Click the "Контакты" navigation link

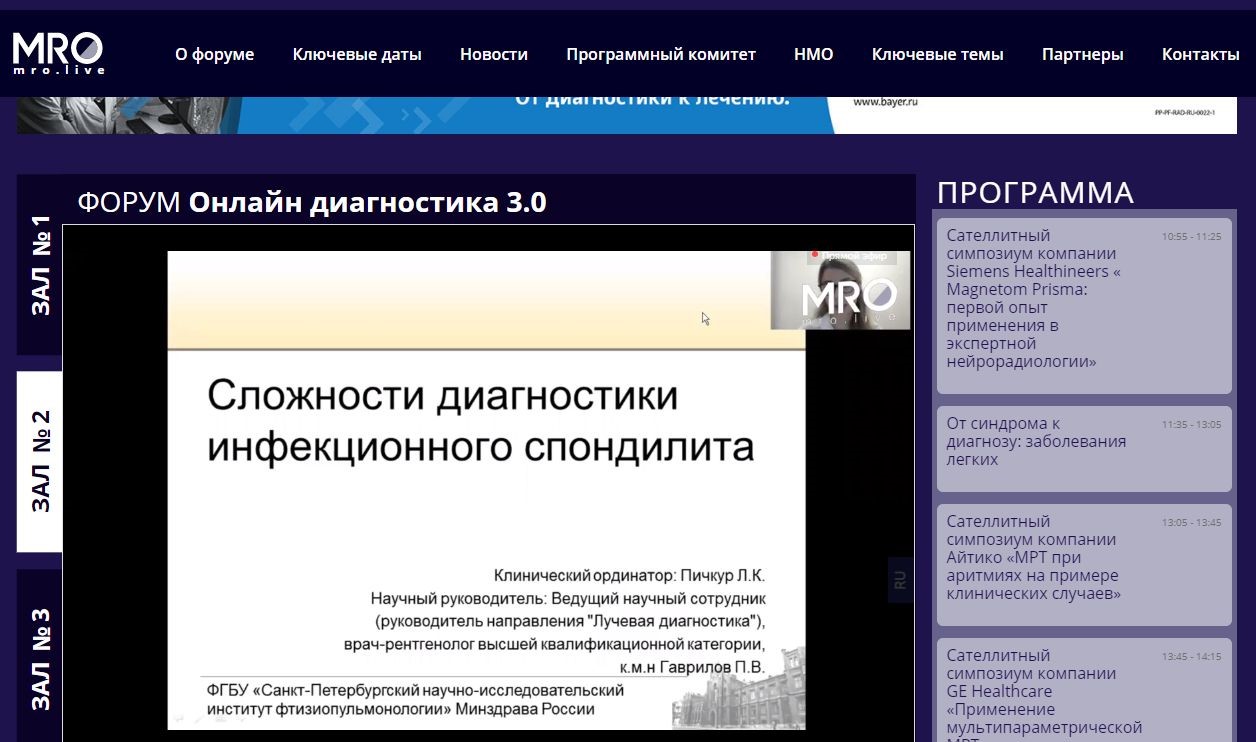tap(1200, 55)
